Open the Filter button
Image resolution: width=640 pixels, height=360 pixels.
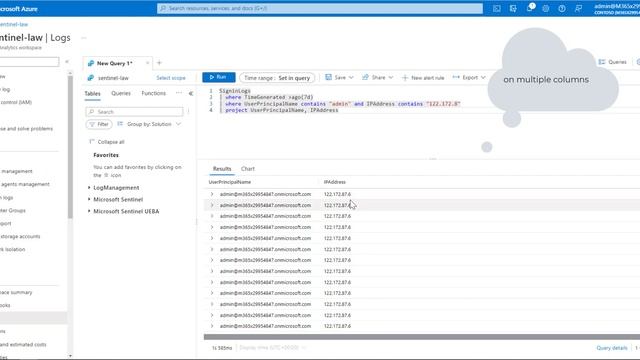tap(99, 124)
